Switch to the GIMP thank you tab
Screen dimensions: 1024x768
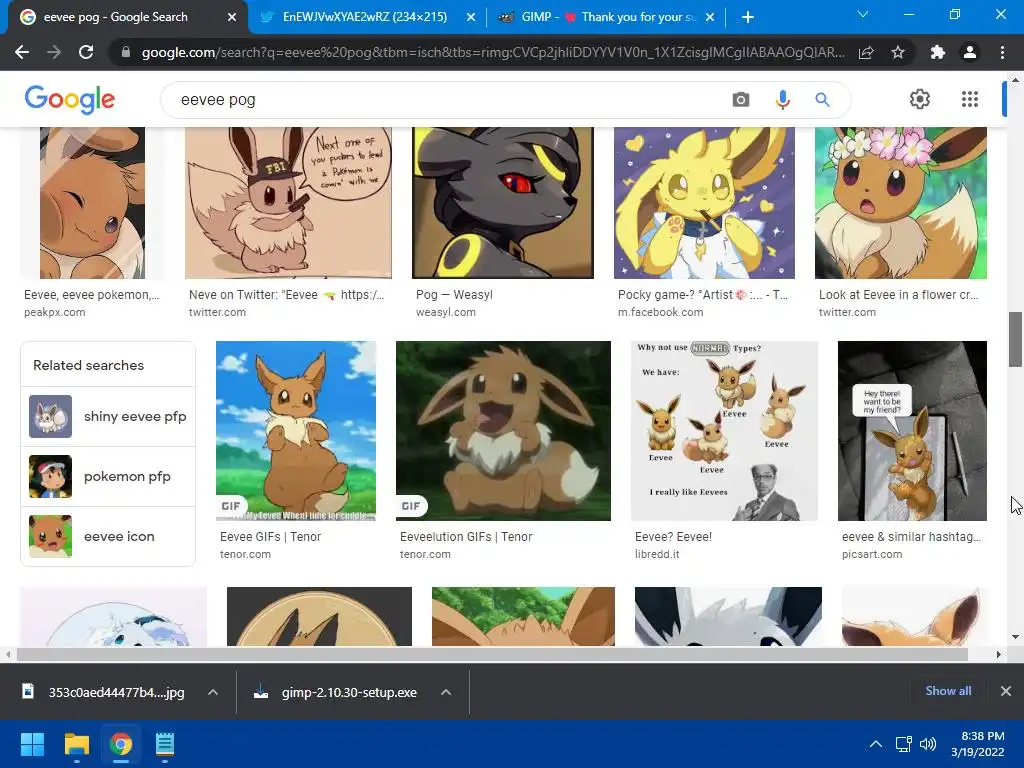605,17
